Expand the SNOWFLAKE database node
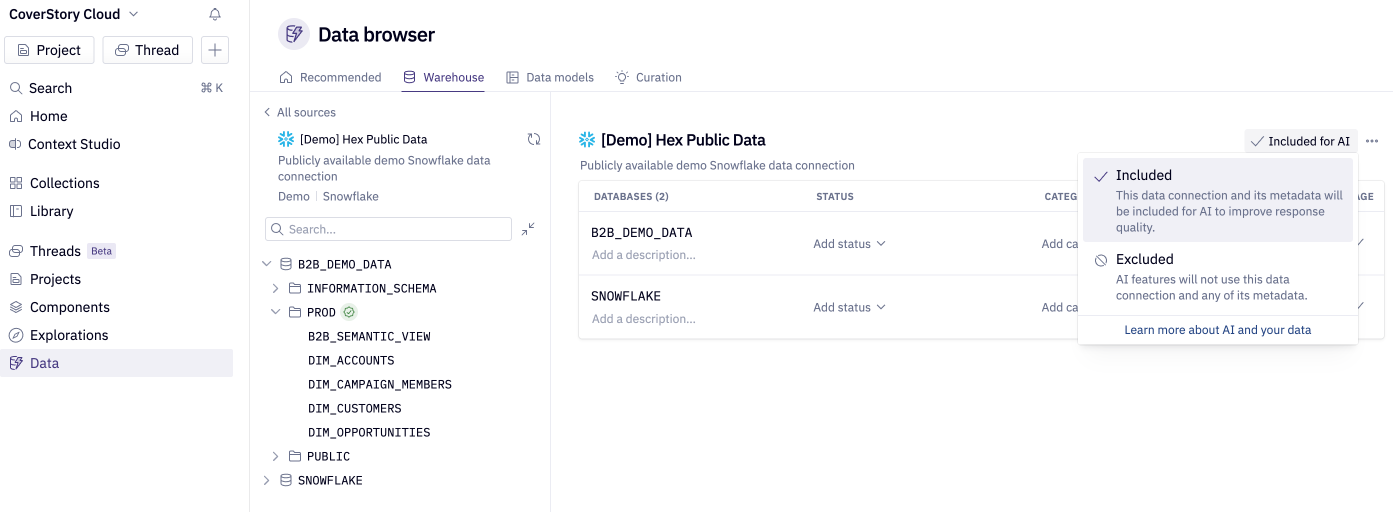 pos(266,480)
